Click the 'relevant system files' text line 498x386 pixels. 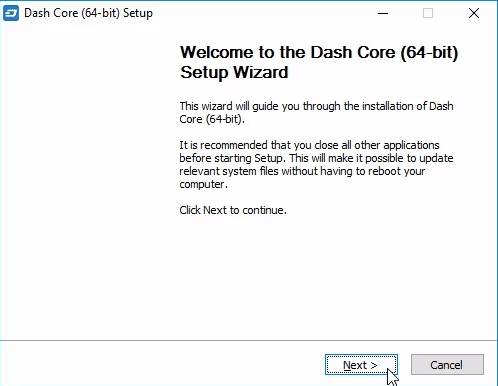[302, 171]
